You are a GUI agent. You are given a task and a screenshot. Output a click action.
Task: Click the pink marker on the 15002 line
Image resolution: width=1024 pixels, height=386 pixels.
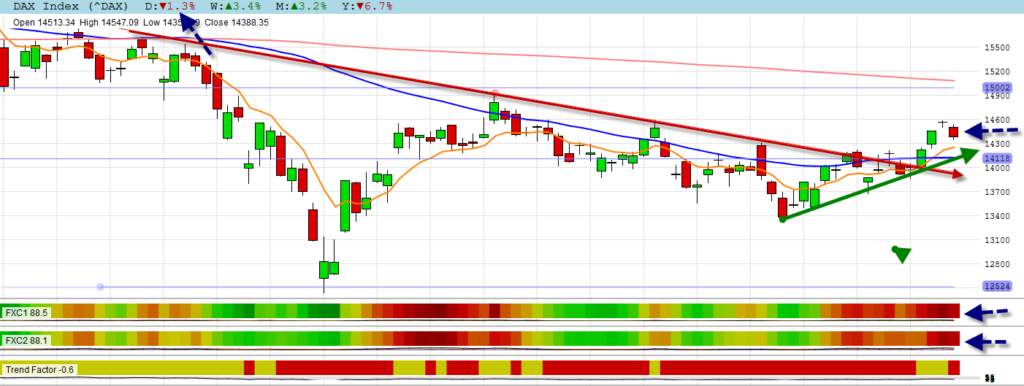494,93
